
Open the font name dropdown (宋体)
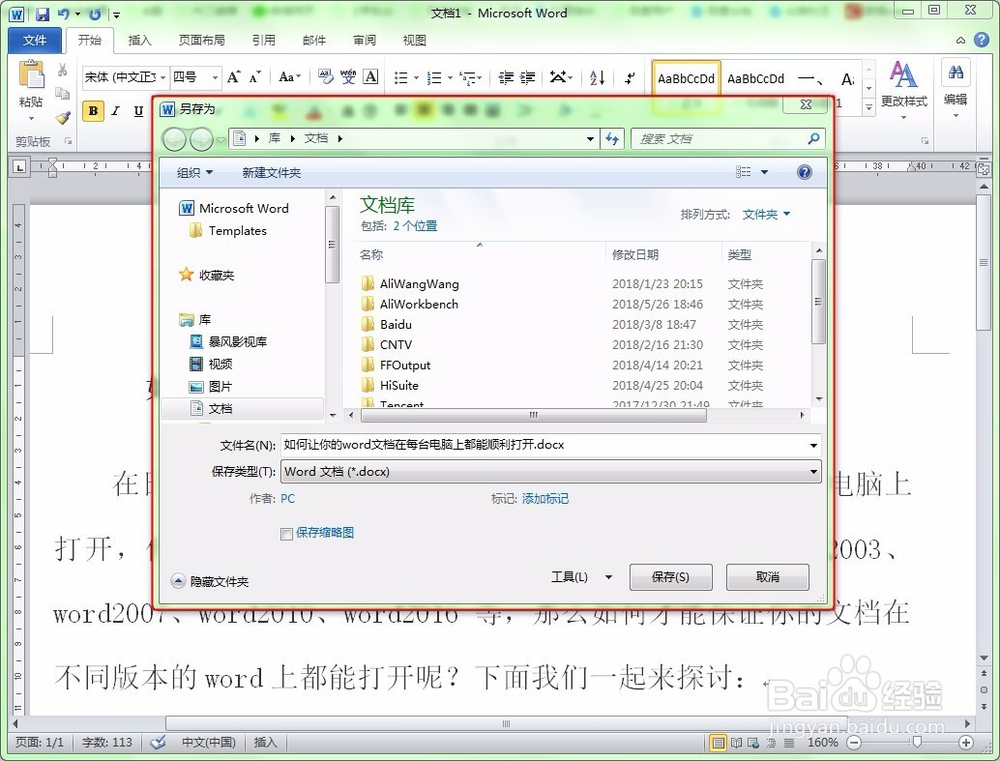[x=163, y=77]
